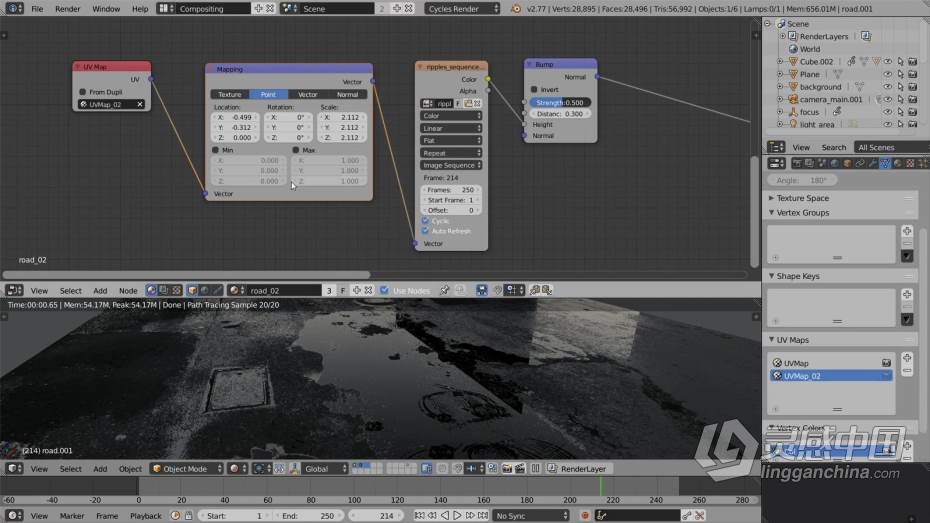The image size is (930, 523).
Task: Enable Max clamp in Mapping node
Action: point(295,150)
